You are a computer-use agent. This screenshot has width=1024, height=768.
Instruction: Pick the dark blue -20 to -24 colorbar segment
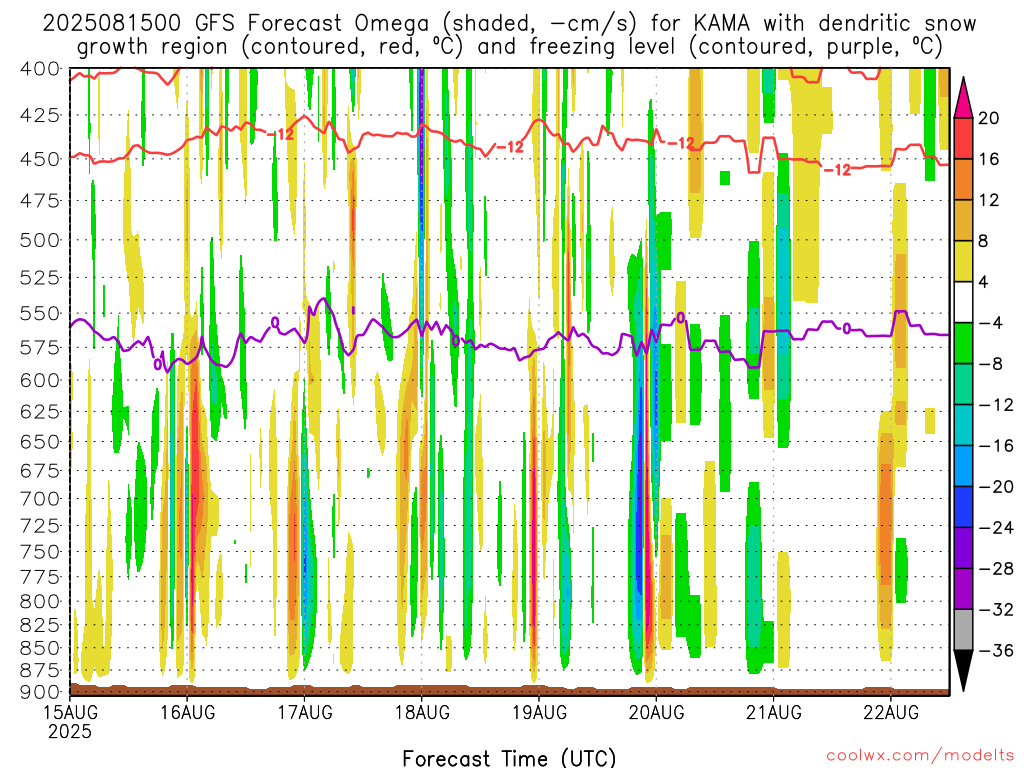coord(963,507)
